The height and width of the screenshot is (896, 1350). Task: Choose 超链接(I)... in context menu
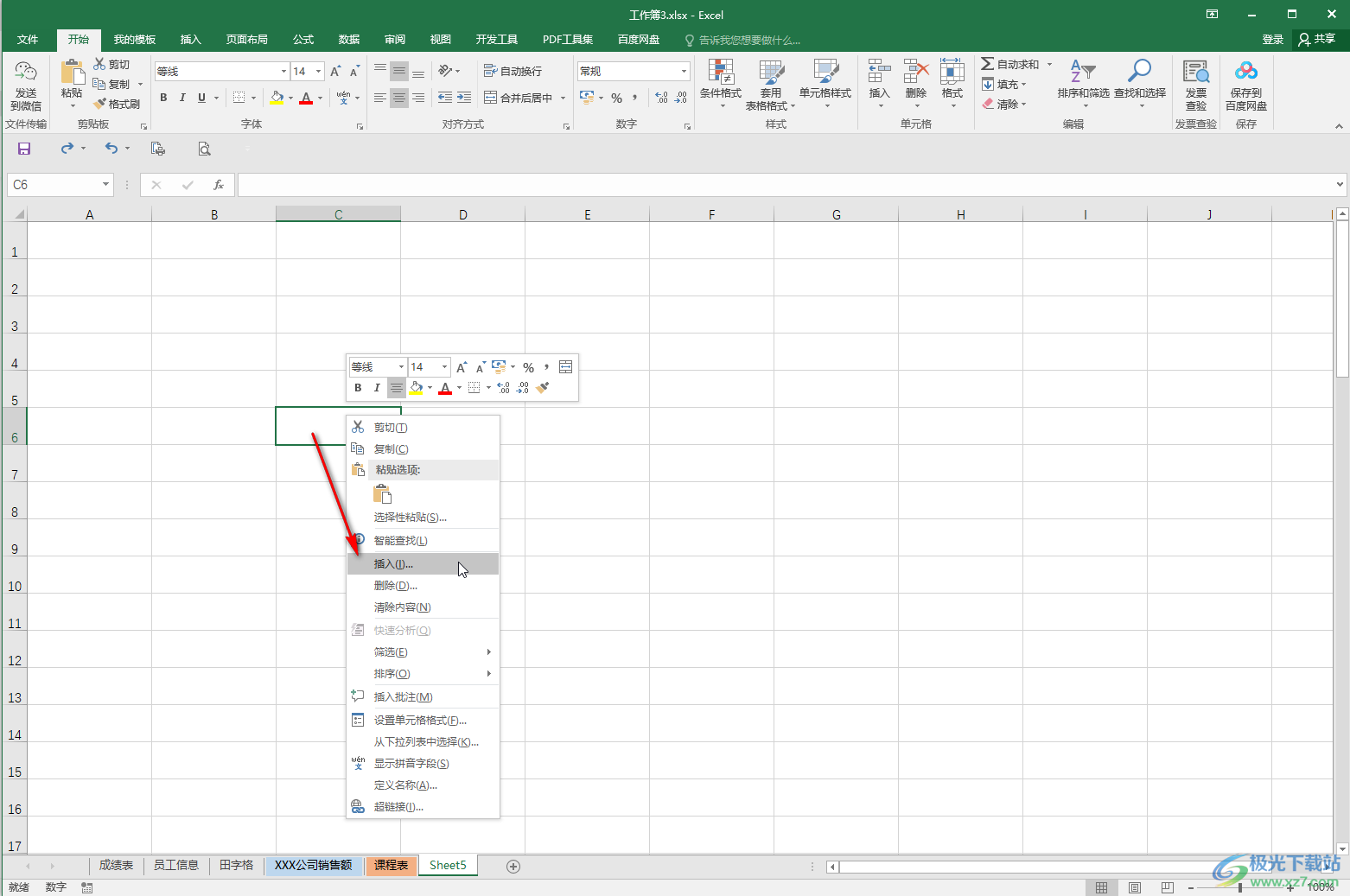(x=423, y=807)
